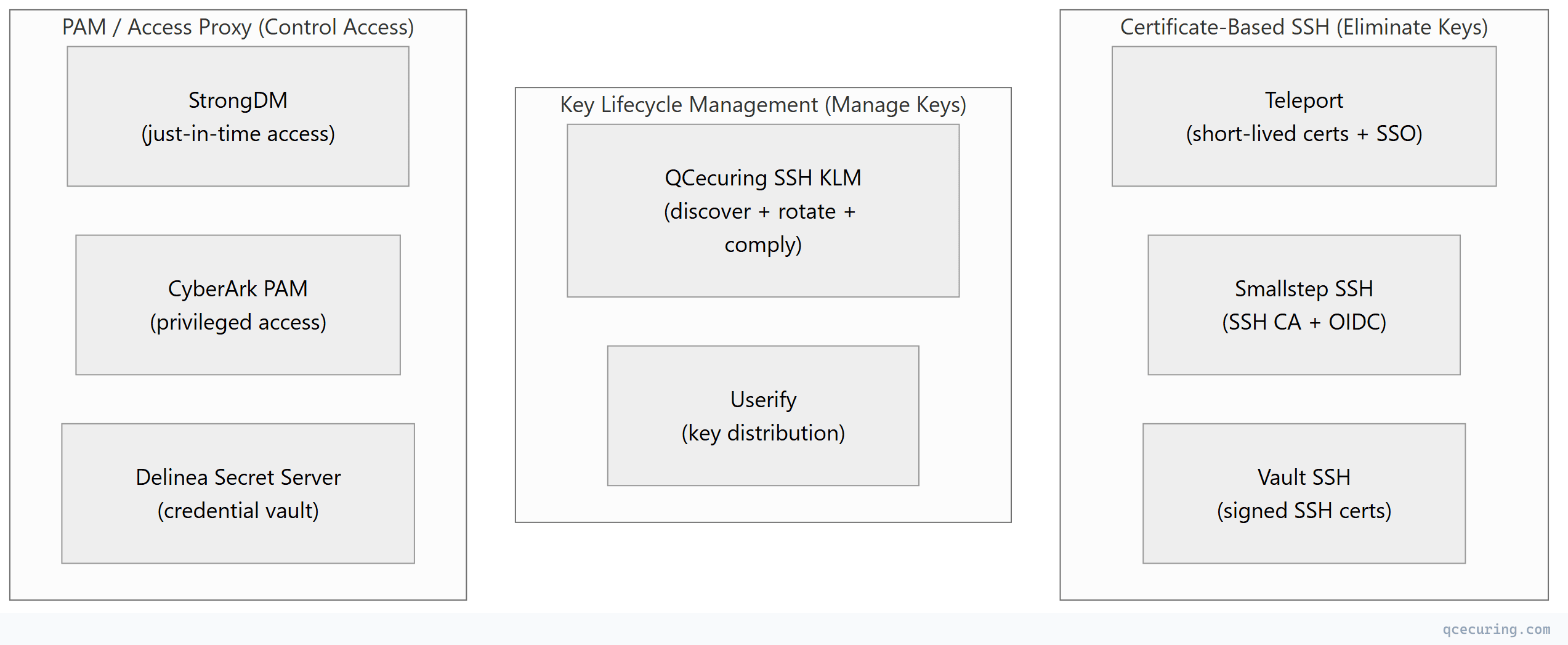The height and width of the screenshot is (645, 1568).
Task: Click the '(just-in-time access)' subtitle text
Action: coord(238,134)
